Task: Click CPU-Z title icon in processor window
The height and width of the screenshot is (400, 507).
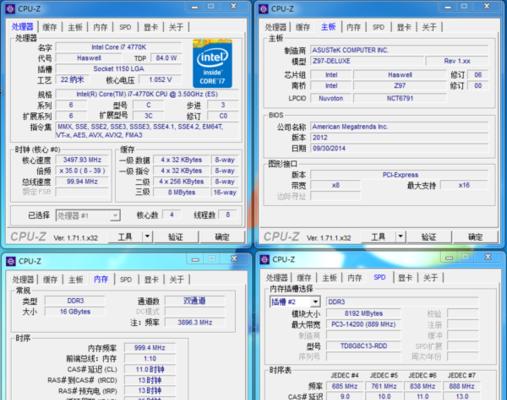Action: [10, 9]
